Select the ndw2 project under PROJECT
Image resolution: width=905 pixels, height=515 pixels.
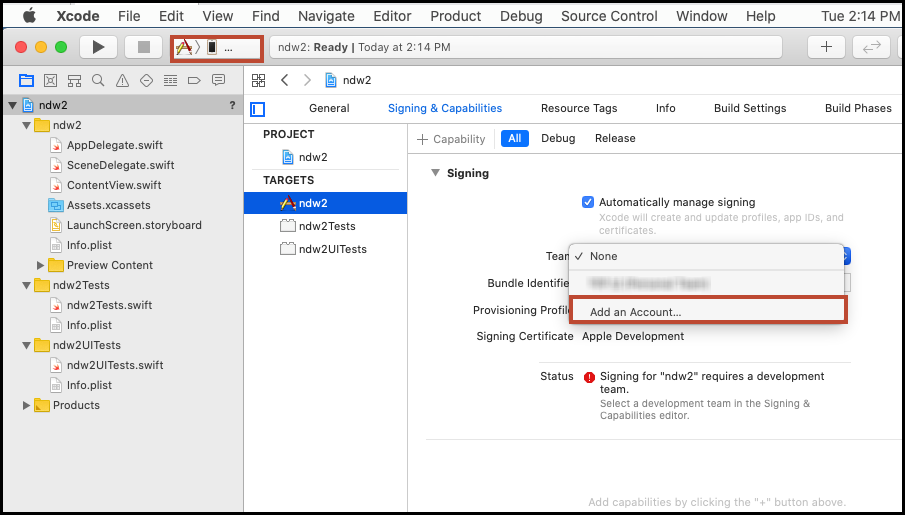313,157
